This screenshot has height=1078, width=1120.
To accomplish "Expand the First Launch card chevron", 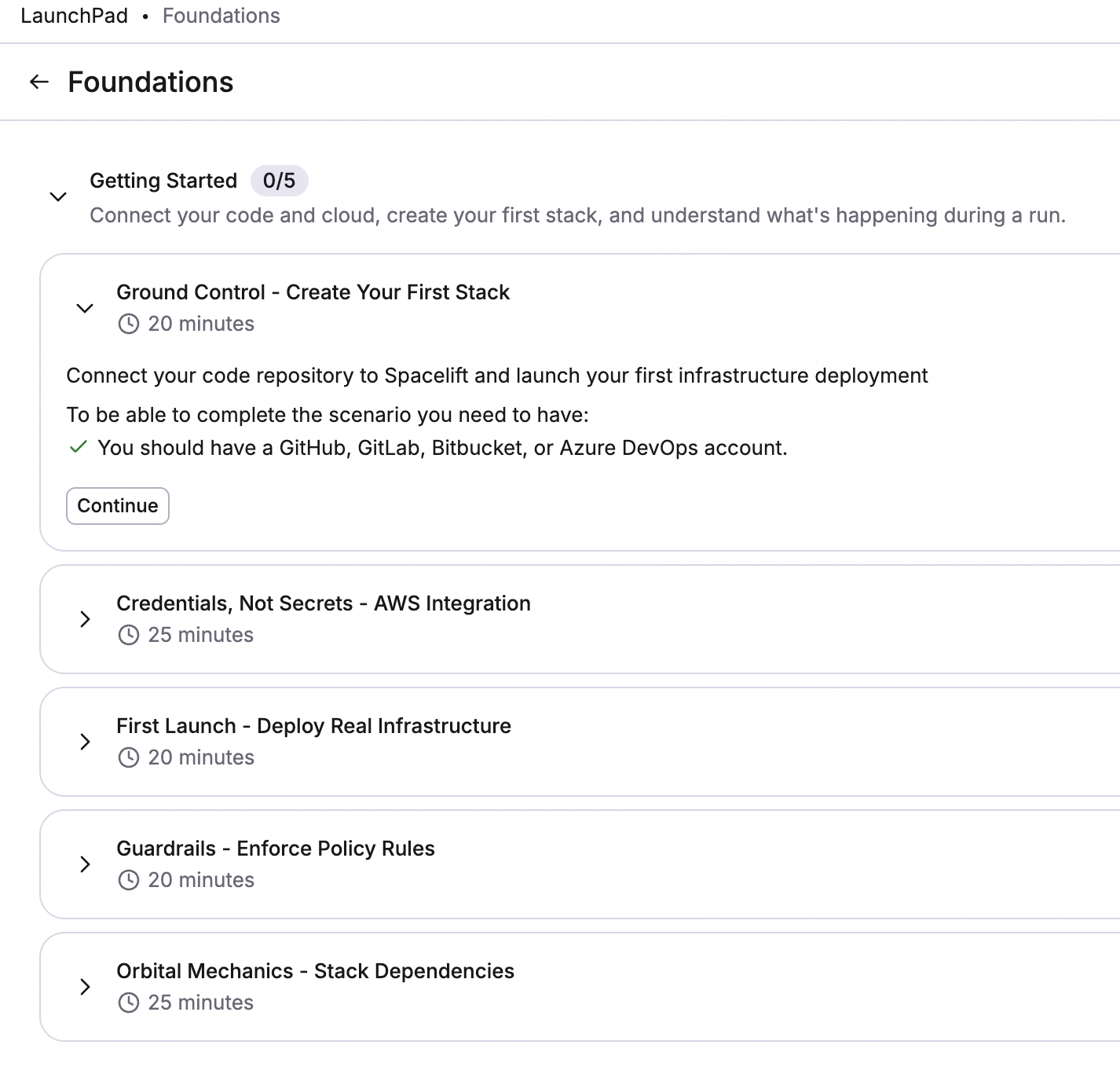I will 85,742.
